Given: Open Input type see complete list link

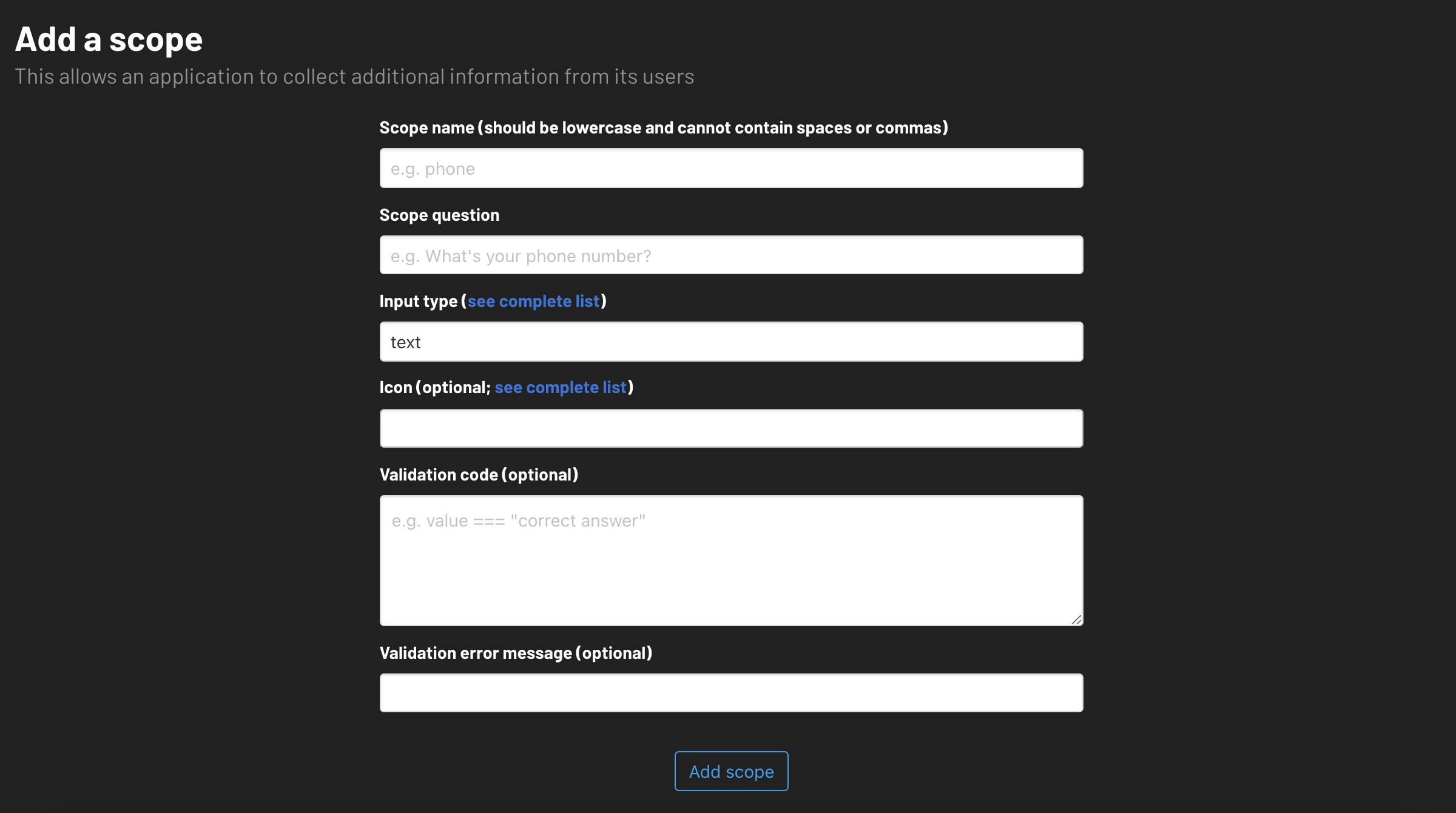Looking at the screenshot, I should (533, 301).
